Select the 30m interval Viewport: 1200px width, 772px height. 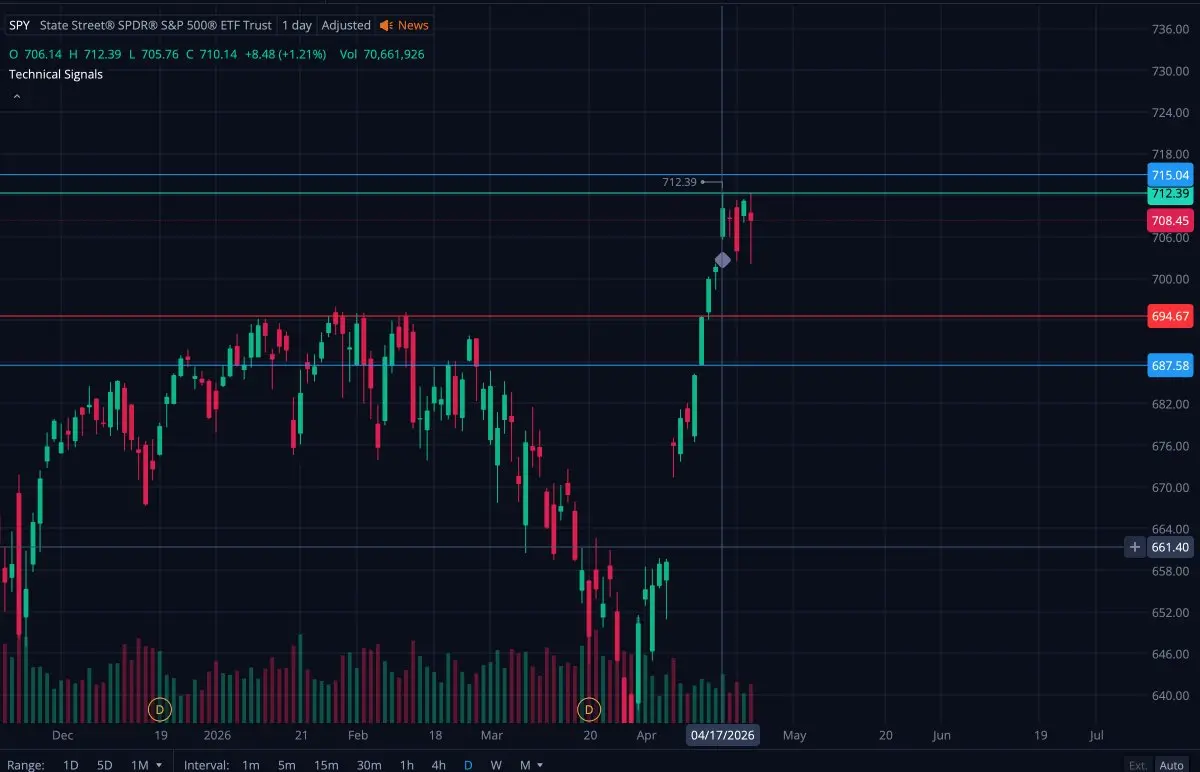click(369, 765)
